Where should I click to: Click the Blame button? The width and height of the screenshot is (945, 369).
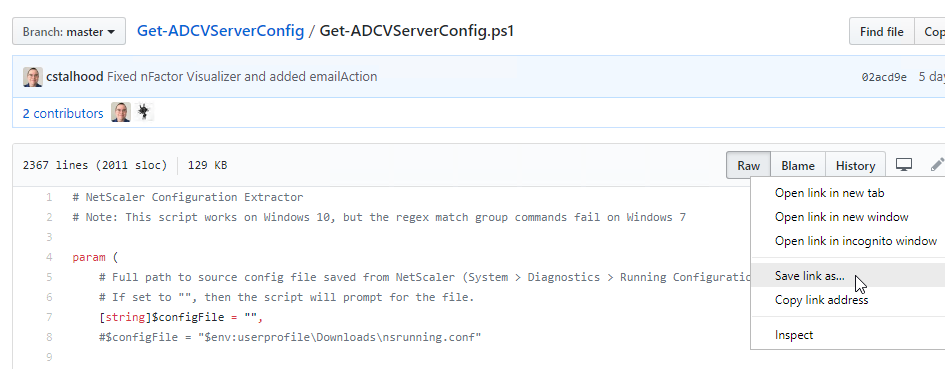[798, 165]
